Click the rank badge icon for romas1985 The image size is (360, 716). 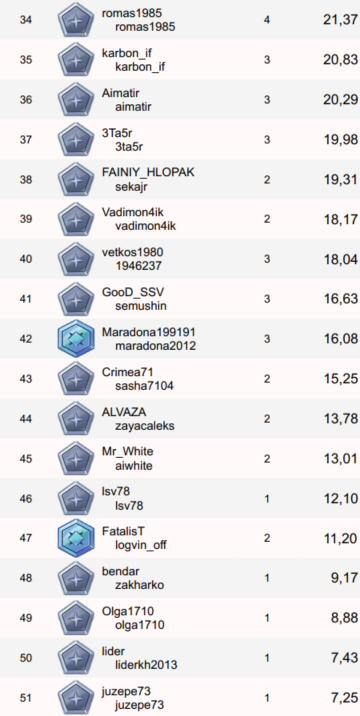click(76, 20)
